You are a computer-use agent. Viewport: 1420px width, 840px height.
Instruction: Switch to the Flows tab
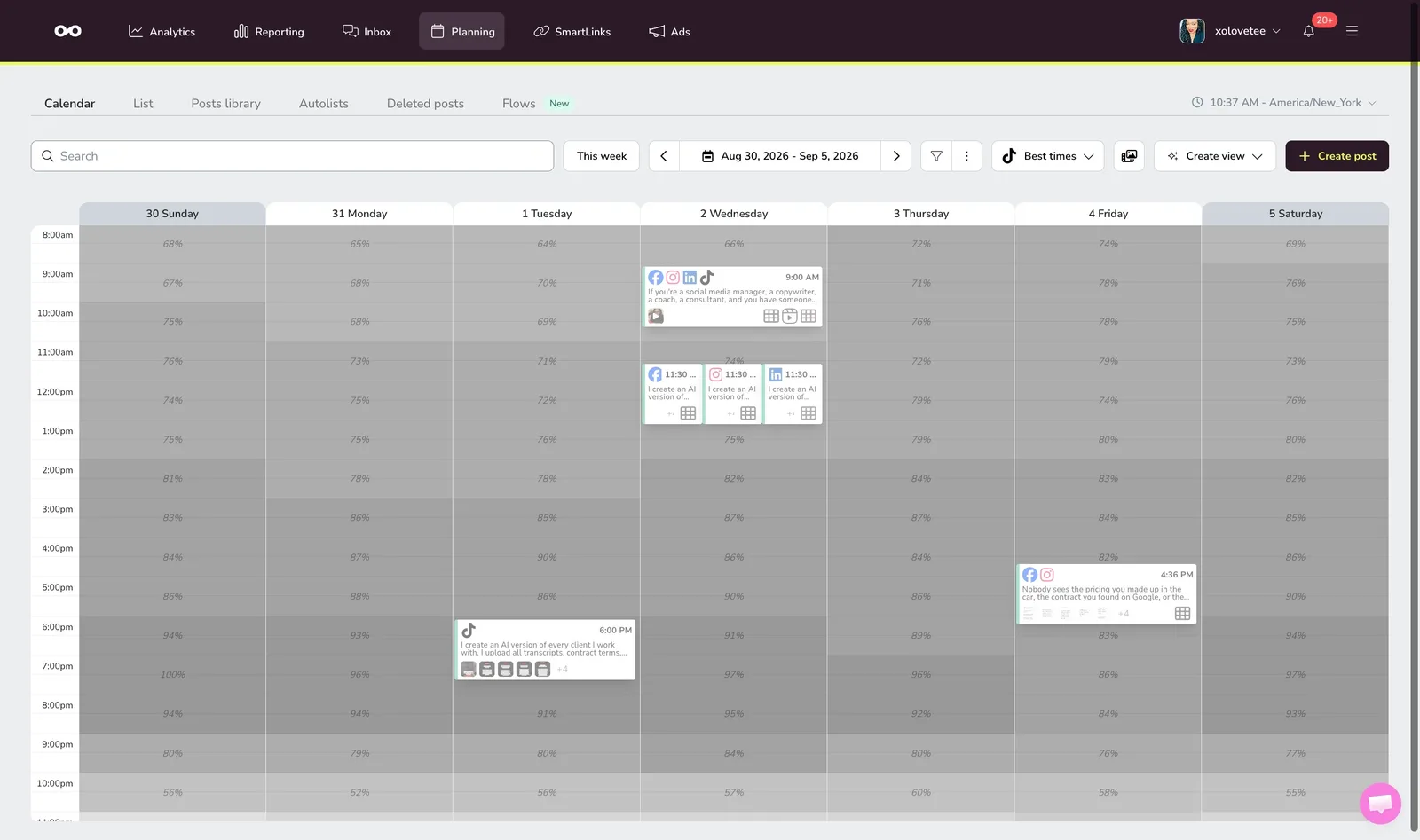(x=519, y=104)
